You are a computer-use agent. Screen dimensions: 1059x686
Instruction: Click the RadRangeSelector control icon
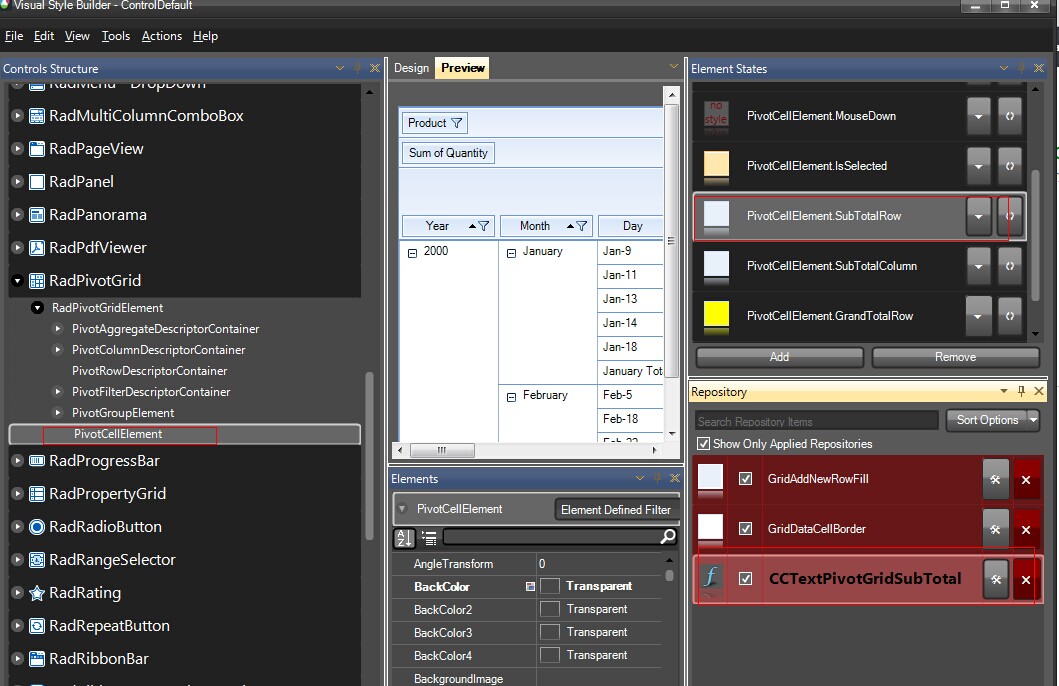(x=37, y=560)
